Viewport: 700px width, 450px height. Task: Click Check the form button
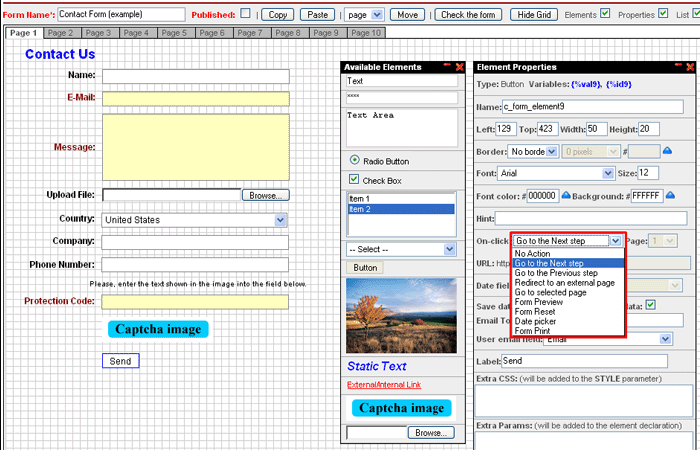(x=468, y=15)
